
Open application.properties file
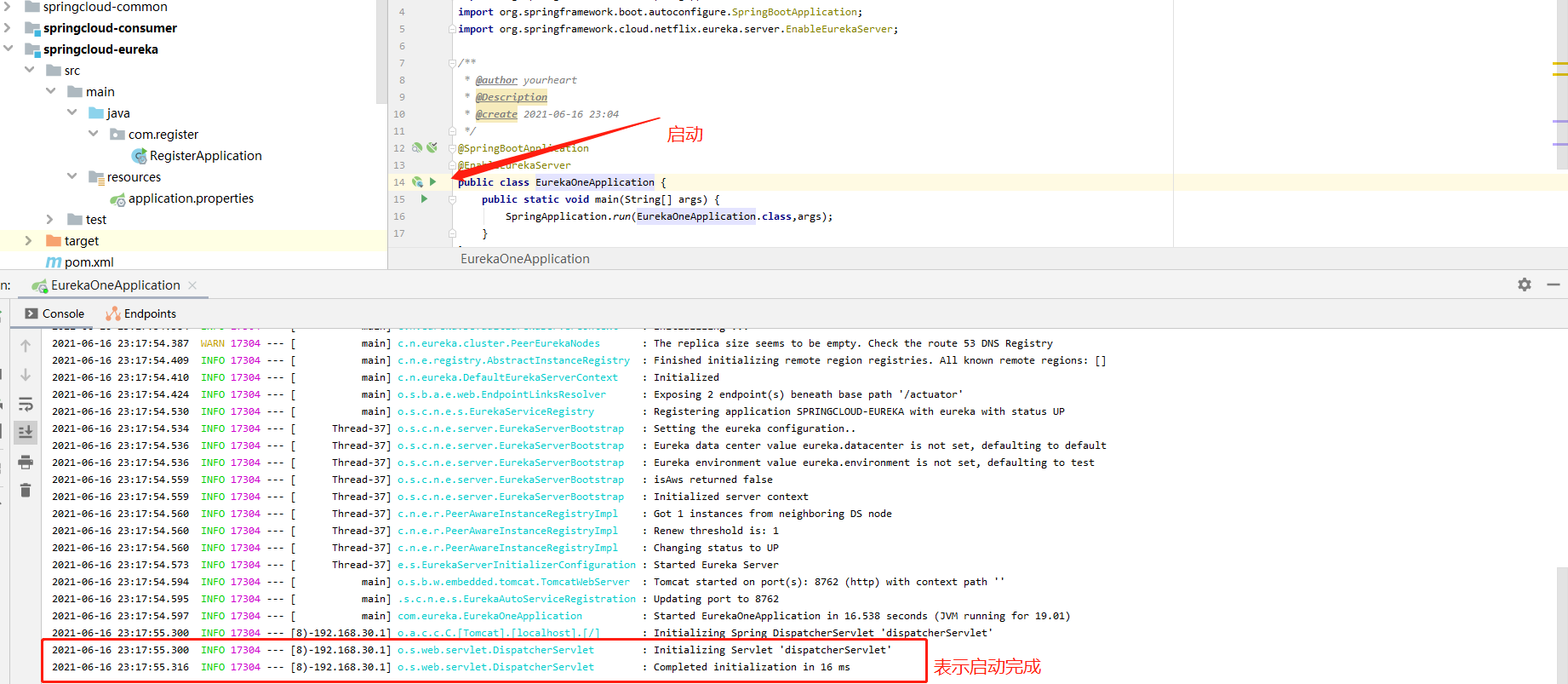click(x=191, y=198)
